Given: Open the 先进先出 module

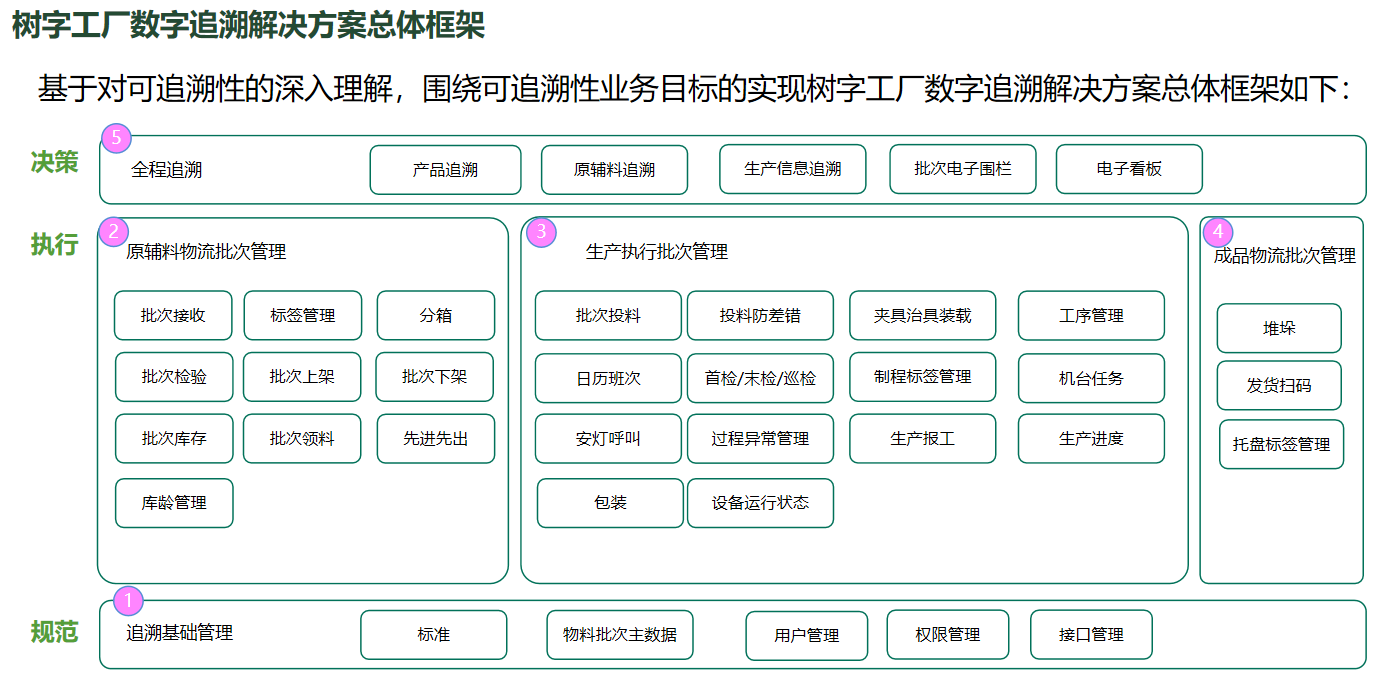Looking at the screenshot, I should [x=436, y=438].
